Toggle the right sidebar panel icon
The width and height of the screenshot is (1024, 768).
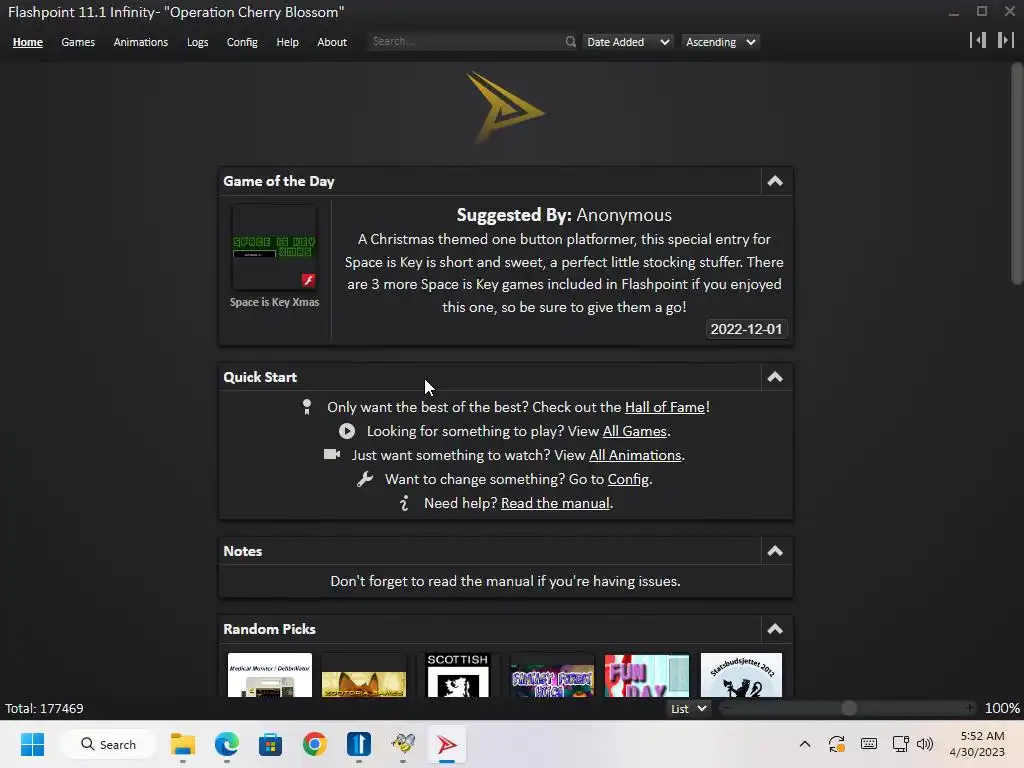click(1005, 40)
